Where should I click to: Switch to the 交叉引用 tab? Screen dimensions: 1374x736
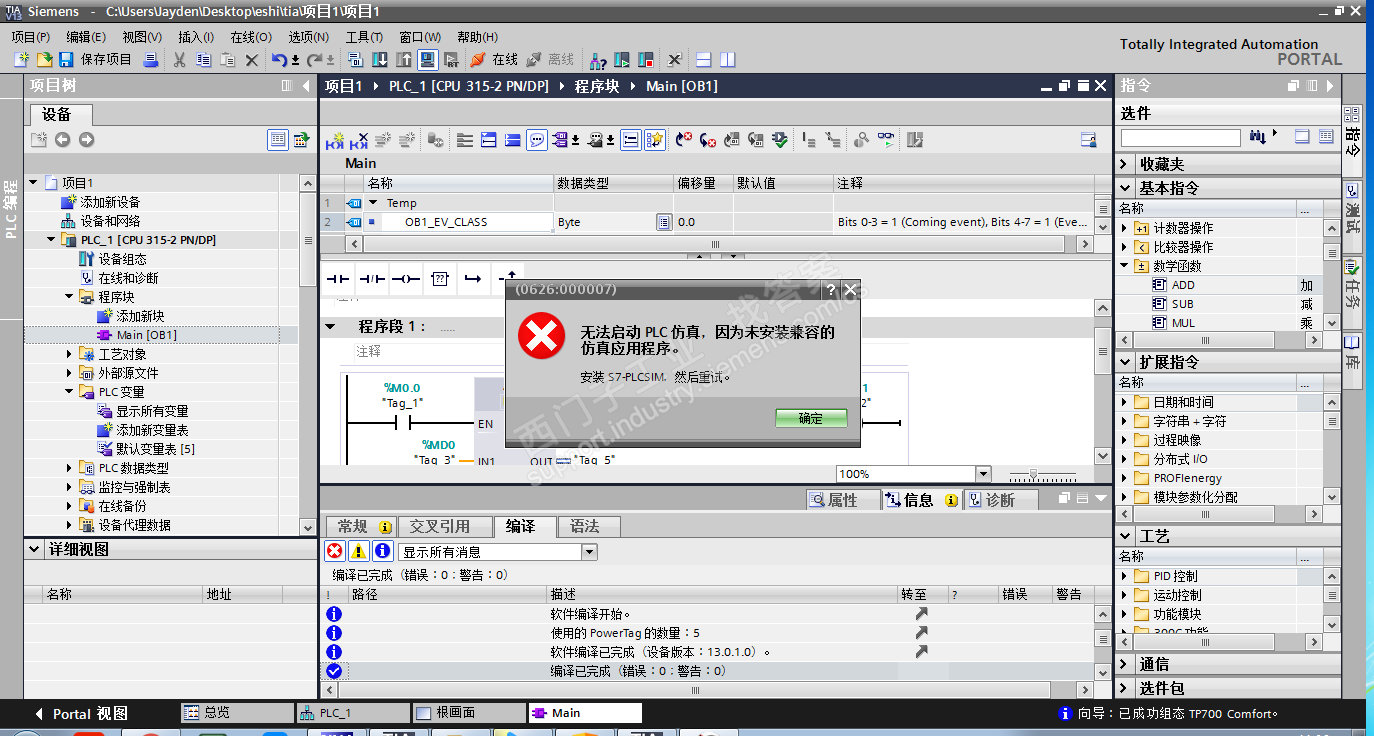click(x=446, y=526)
